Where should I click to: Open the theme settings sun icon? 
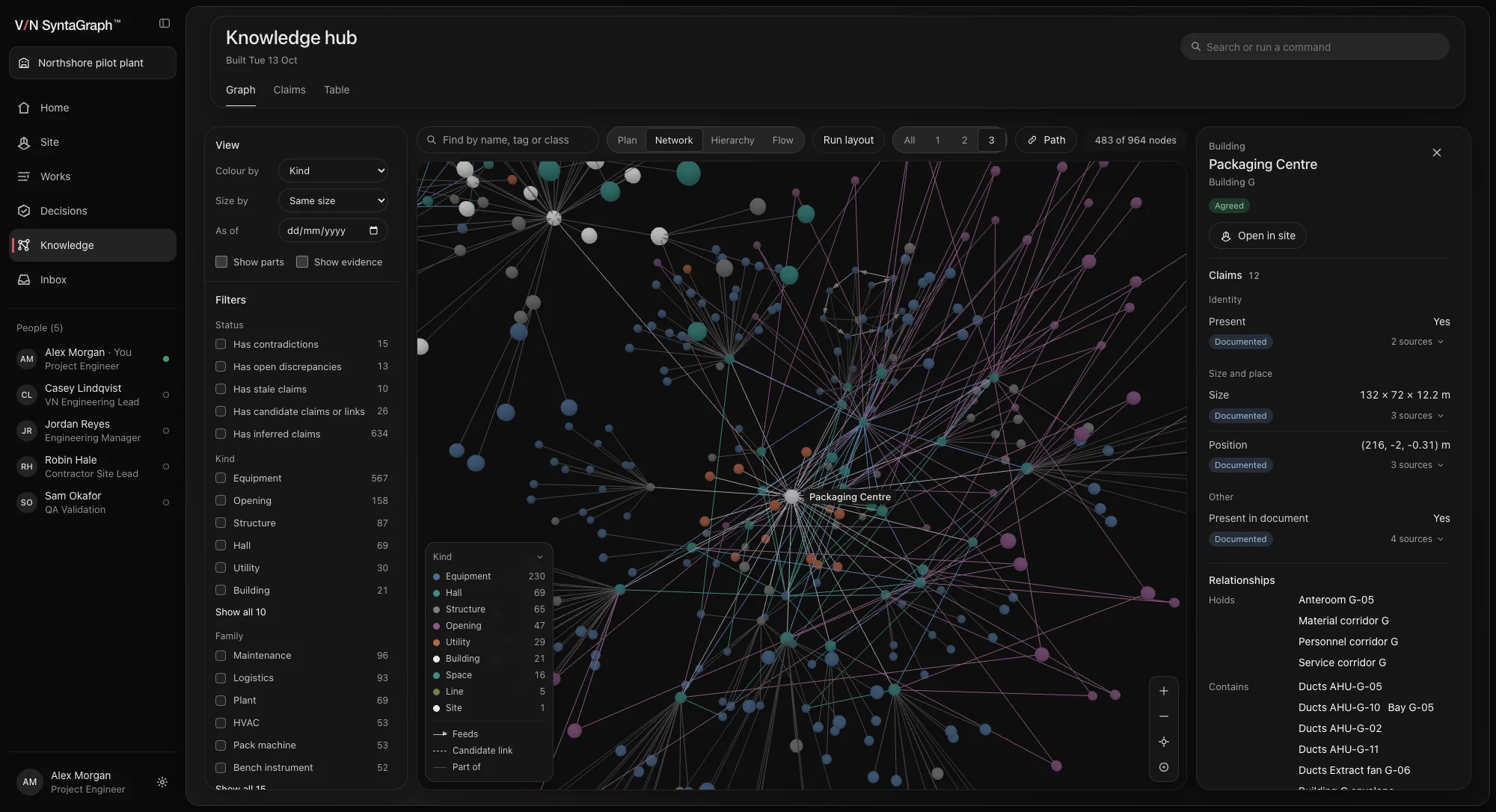(162, 782)
